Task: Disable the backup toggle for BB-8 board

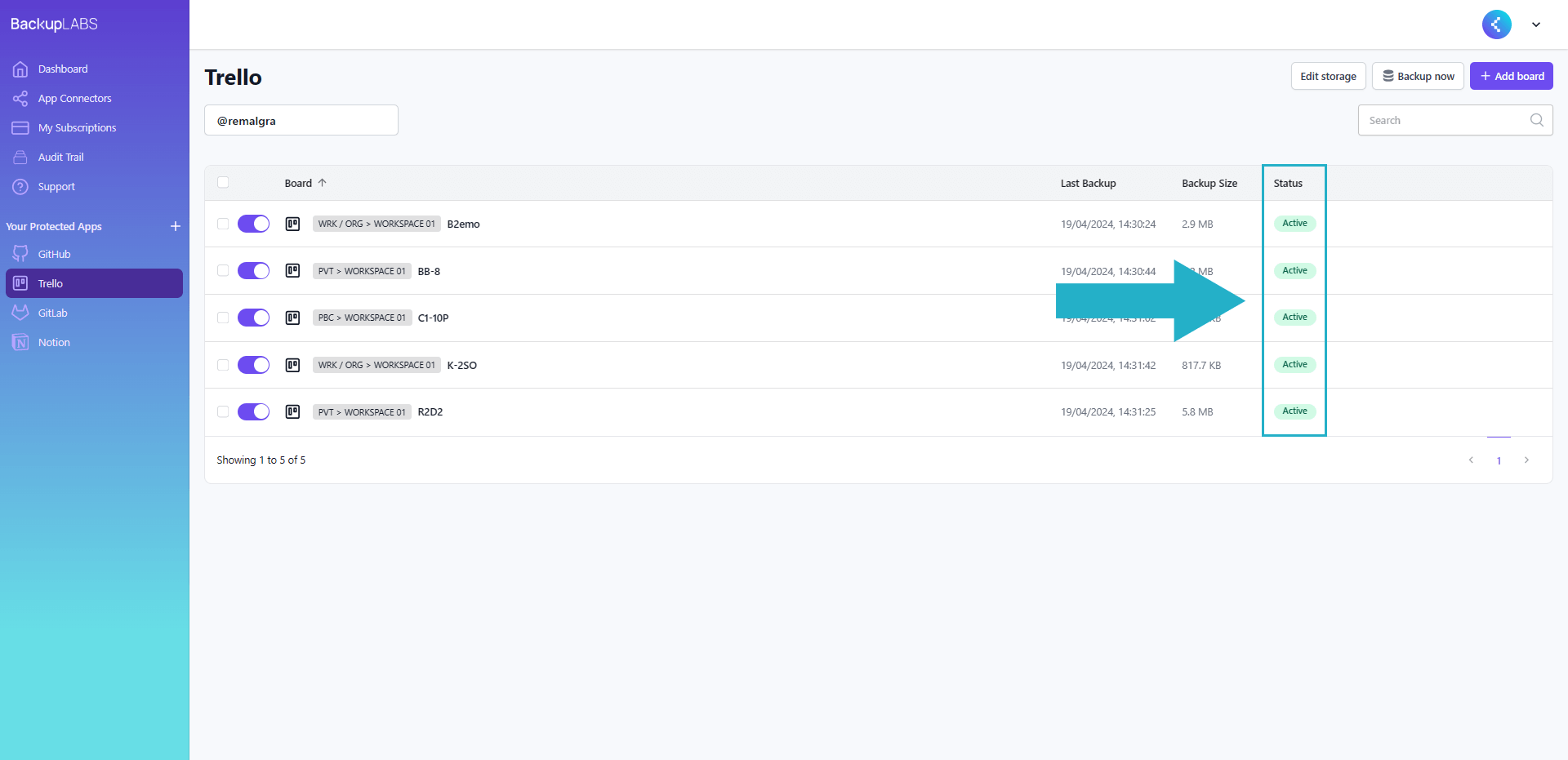Action: 253,271
